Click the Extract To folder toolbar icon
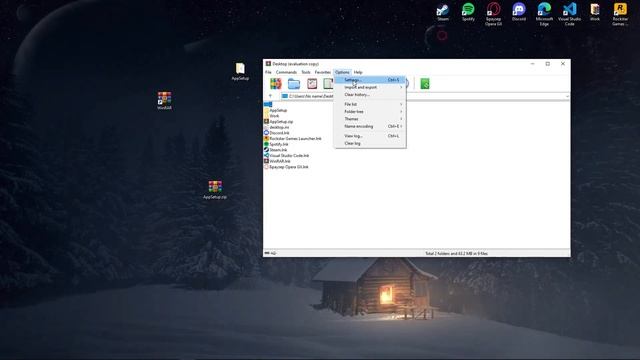Image resolution: width=640 pixels, height=360 pixels. coord(294,84)
